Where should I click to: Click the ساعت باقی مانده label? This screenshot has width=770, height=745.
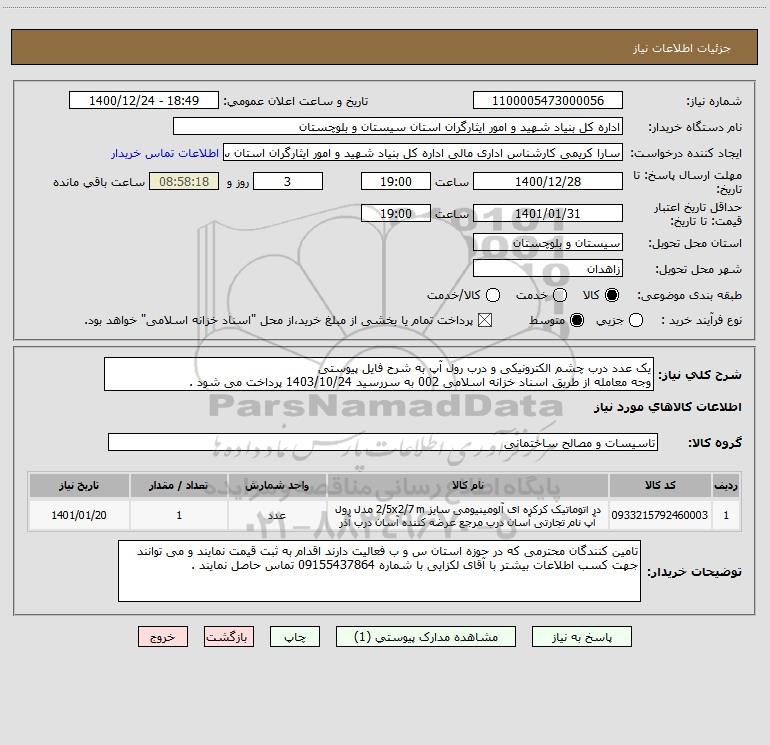coord(99,182)
